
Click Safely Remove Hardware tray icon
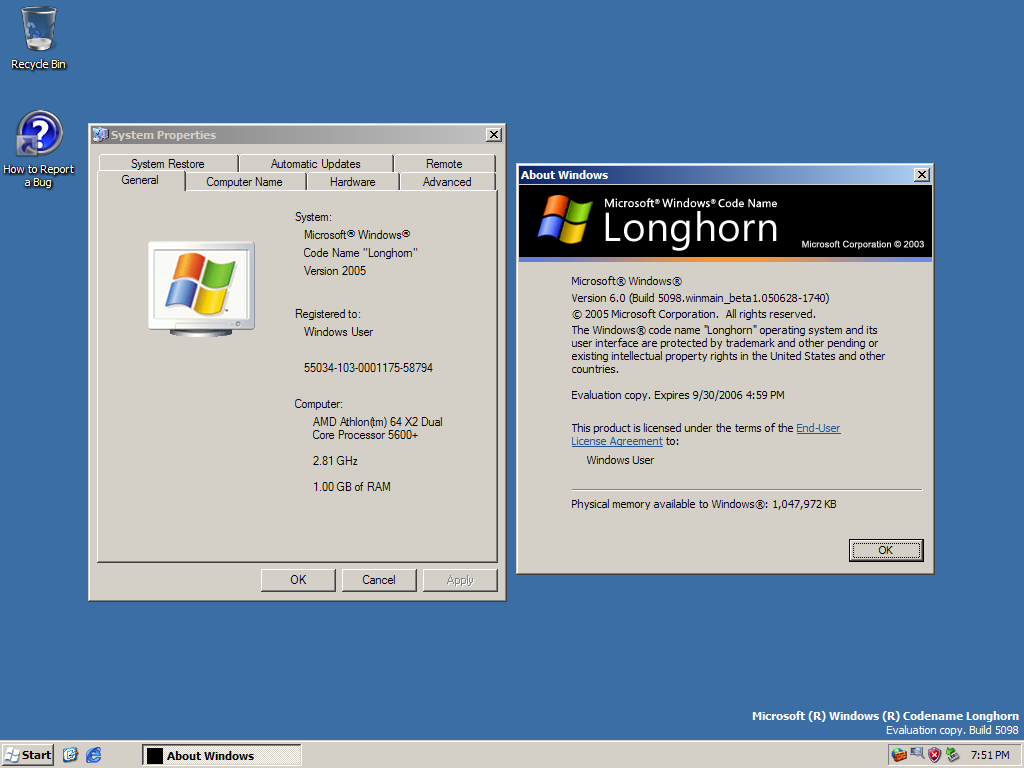(x=952, y=755)
